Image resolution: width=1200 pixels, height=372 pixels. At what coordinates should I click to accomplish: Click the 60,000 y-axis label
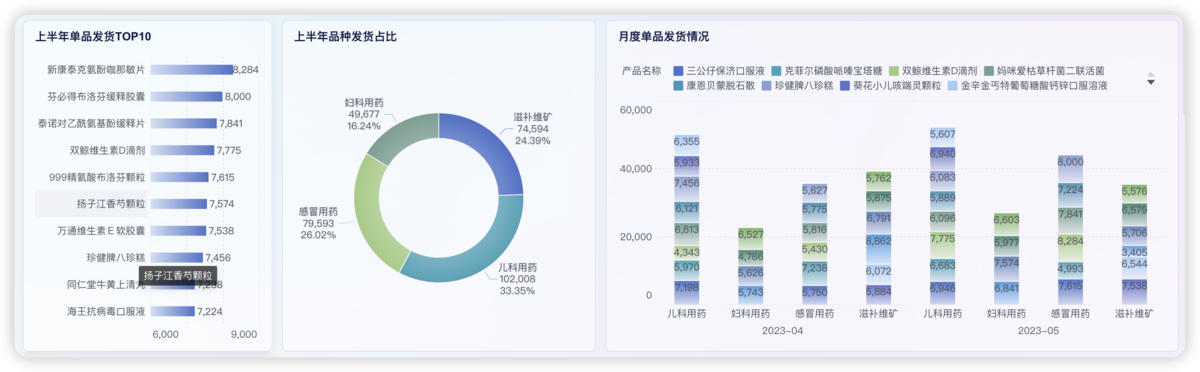click(x=636, y=110)
